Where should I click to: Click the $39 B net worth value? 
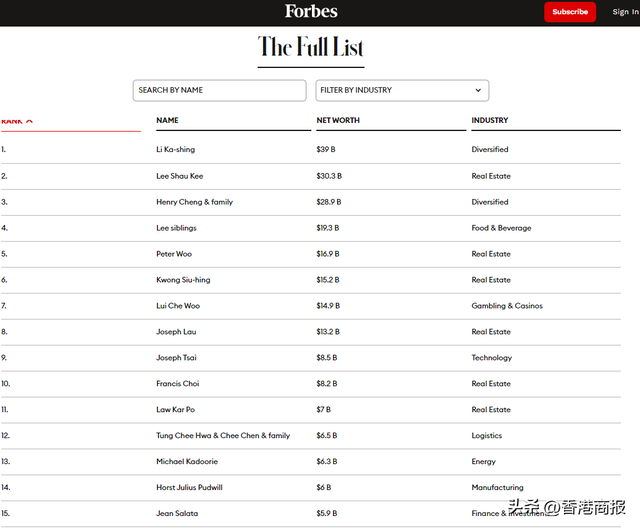tap(326, 149)
